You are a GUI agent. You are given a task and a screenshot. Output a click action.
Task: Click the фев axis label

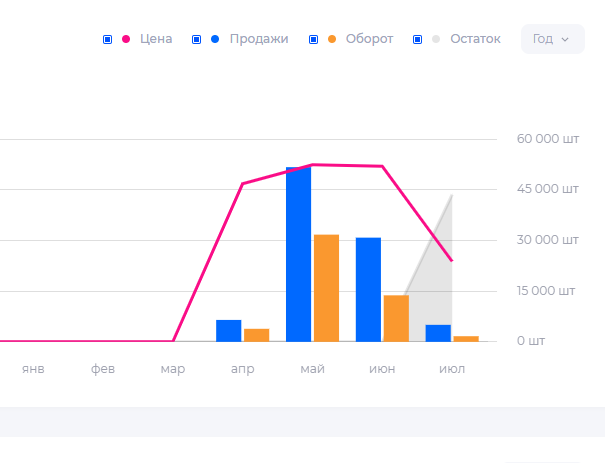coord(103,369)
